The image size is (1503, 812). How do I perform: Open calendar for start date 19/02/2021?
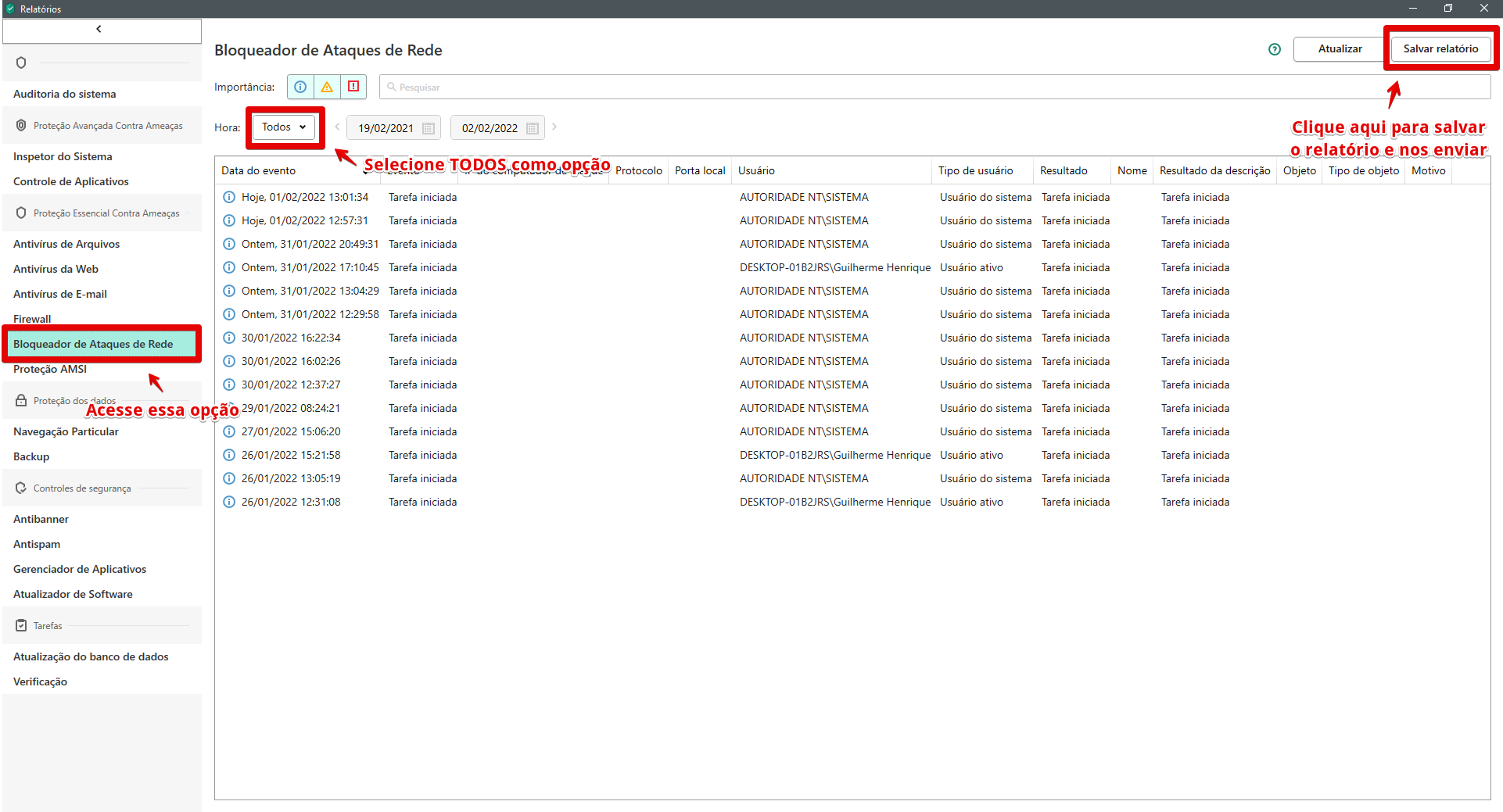429,128
